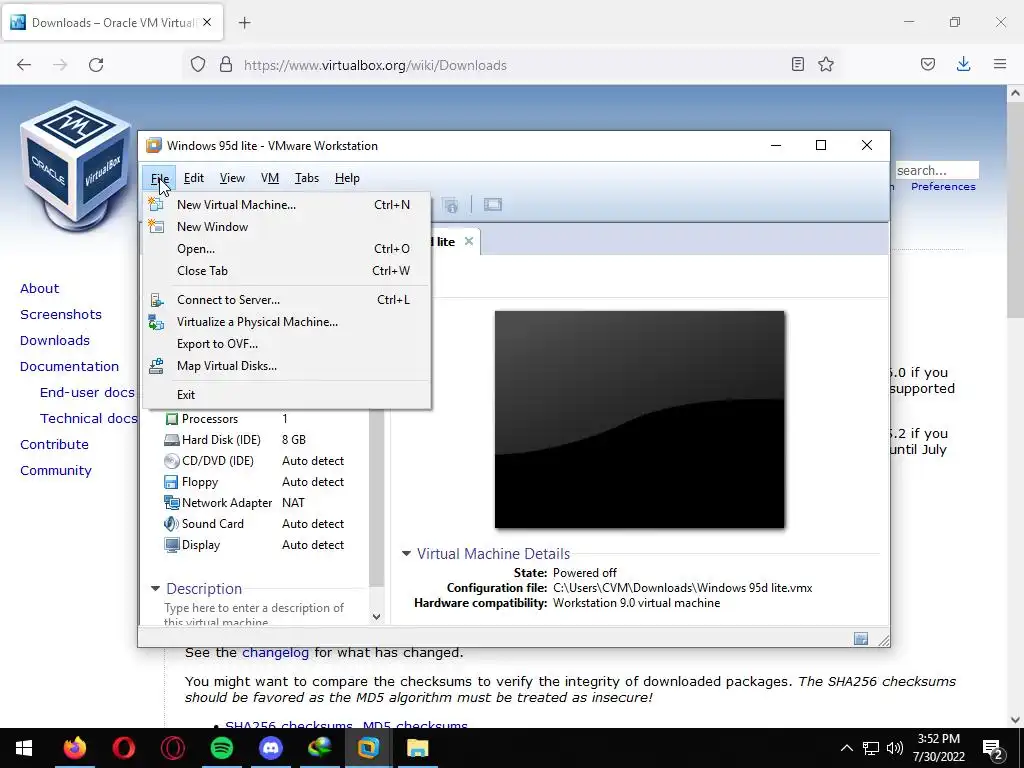Open Spotify from taskbar
Image resolution: width=1024 pixels, height=768 pixels.
(222, 748)
